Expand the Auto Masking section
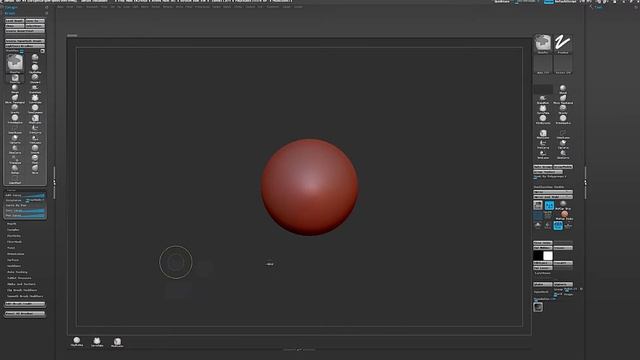Screen dimensions: 640x360 click(x=17, y=272)
